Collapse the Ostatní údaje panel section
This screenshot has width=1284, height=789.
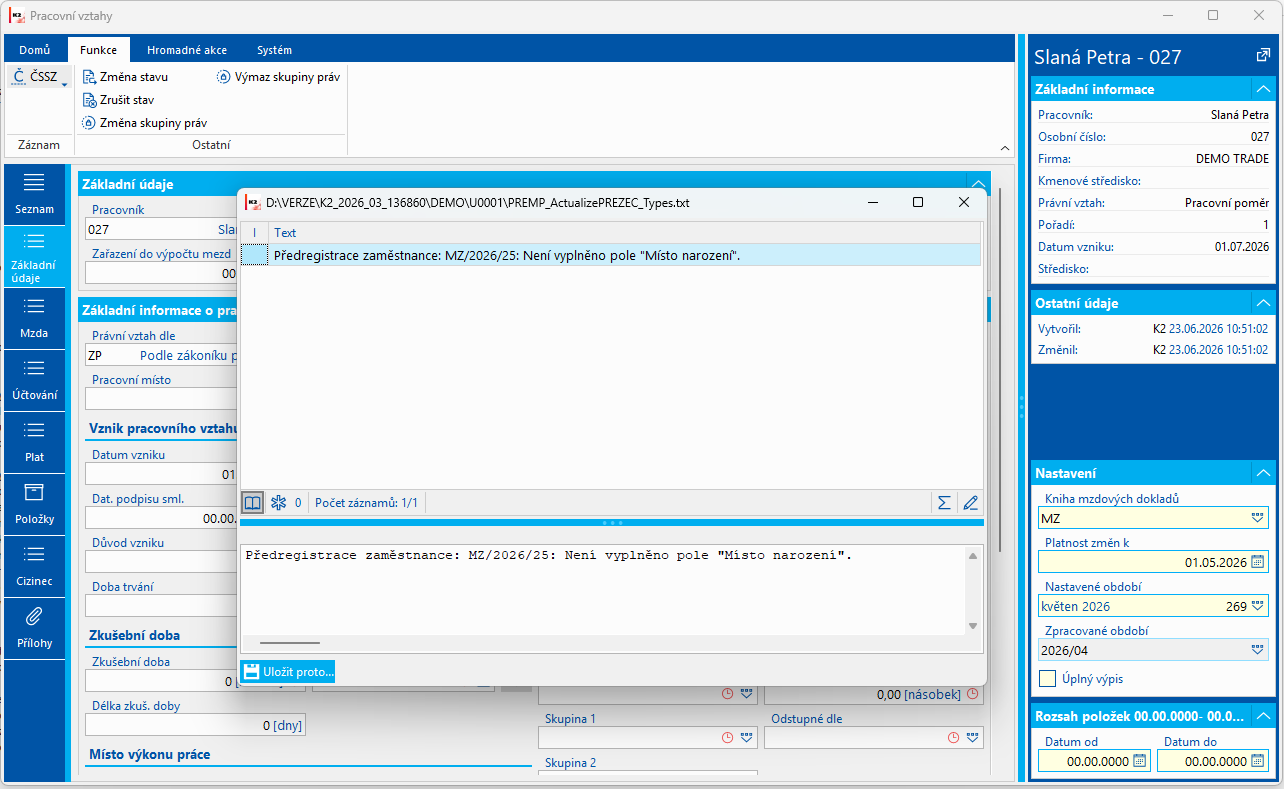pos(1262,303)
